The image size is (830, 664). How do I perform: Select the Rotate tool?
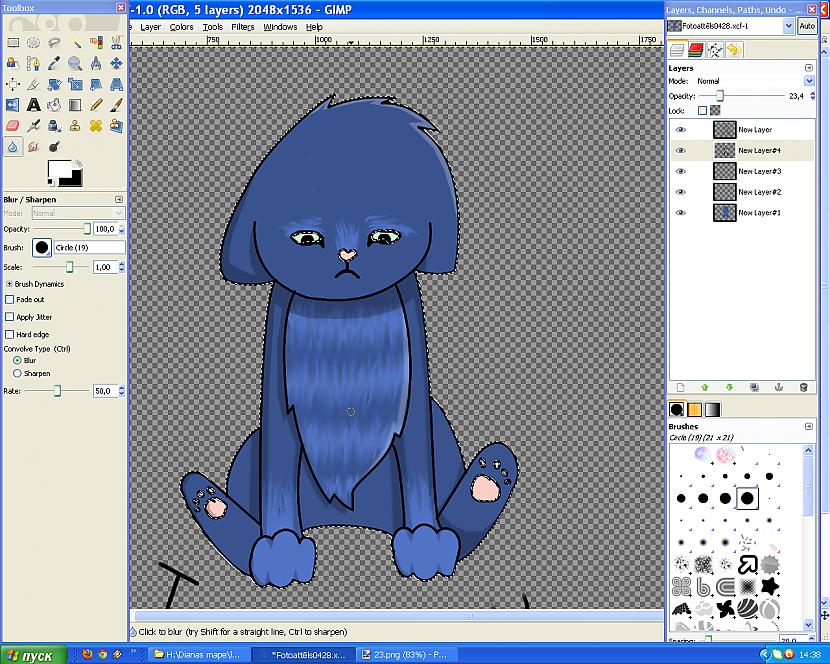coord(54,84)
